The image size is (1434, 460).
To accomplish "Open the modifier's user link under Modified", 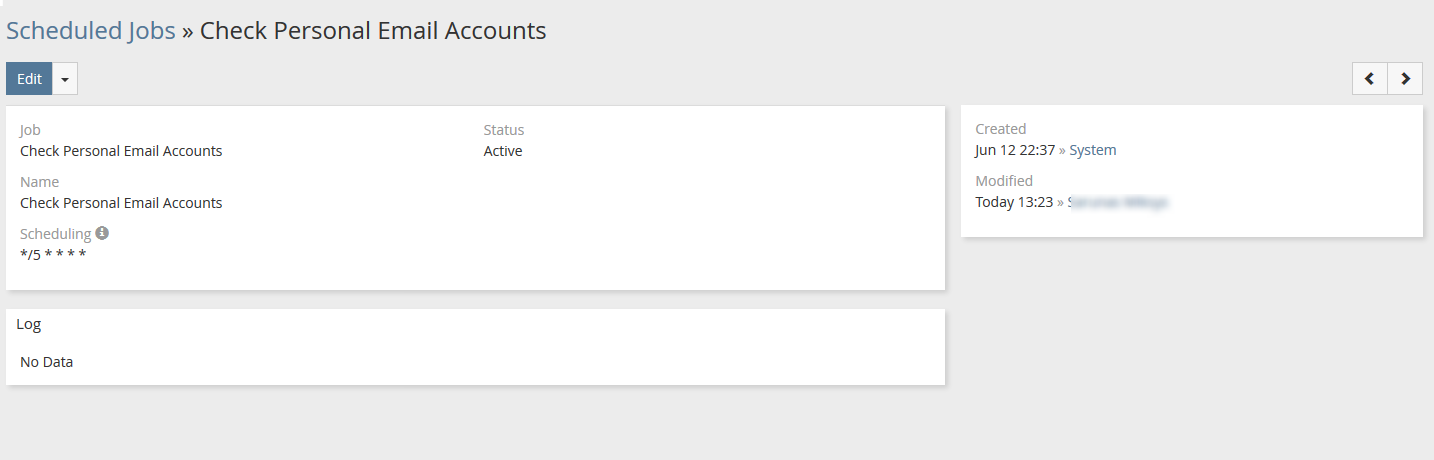I will click(1118, 202).
